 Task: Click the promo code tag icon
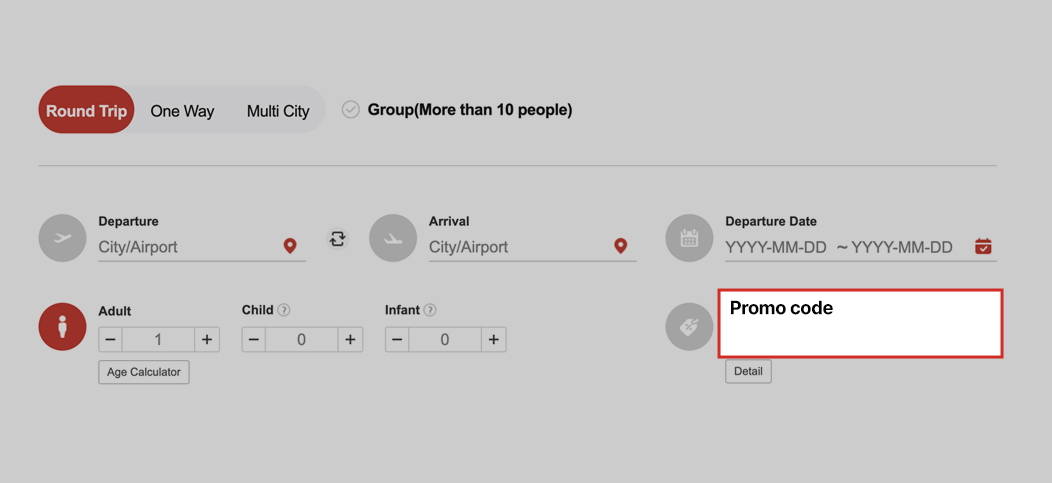click(689, 327)
